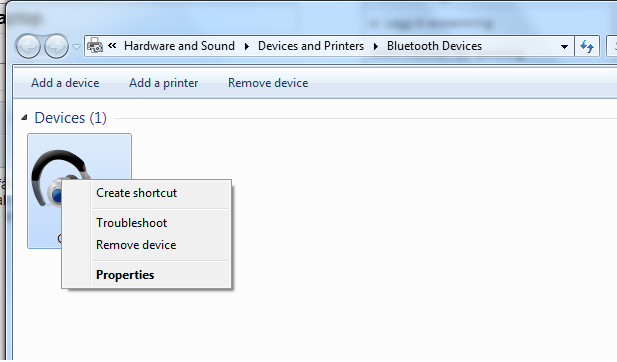Click Bluetooth Devices breadcrumb
Screen dimensions: 617x362
click(x=434, y=46)
